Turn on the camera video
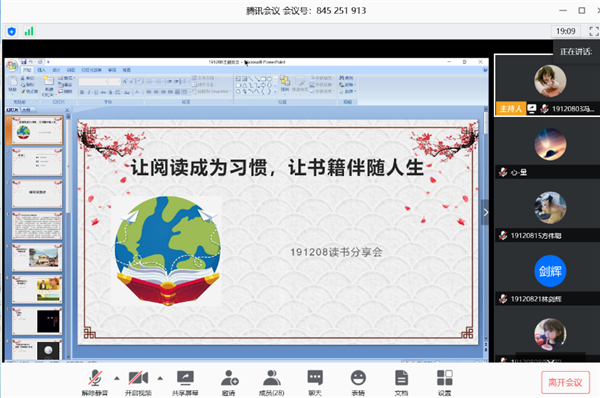This screenshot has height=398, width=600. 138,382
